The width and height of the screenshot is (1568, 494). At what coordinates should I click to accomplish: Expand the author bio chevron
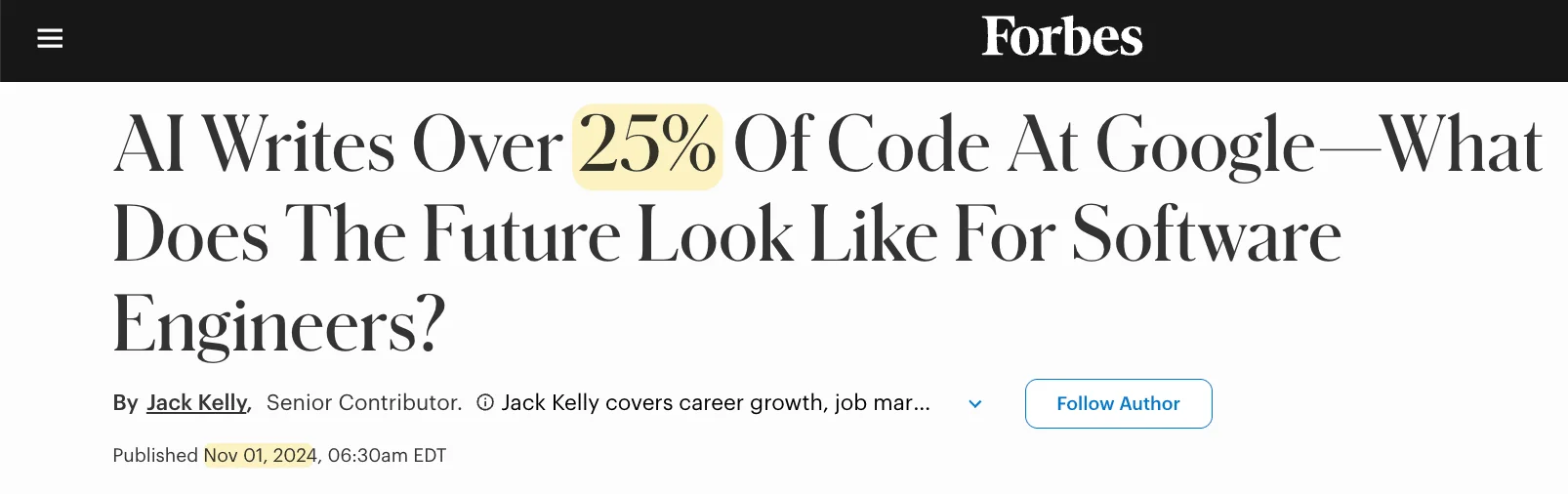[x=974, y=403]
